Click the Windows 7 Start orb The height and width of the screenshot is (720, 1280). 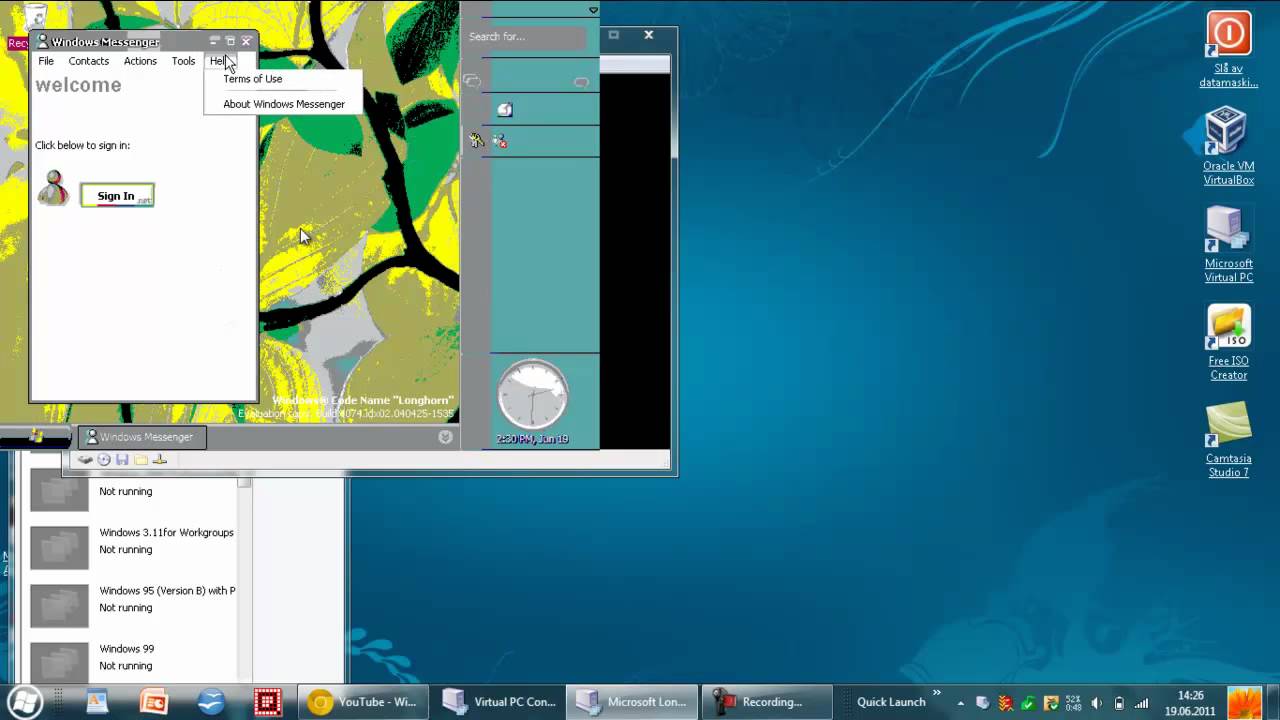click(24, 701)
